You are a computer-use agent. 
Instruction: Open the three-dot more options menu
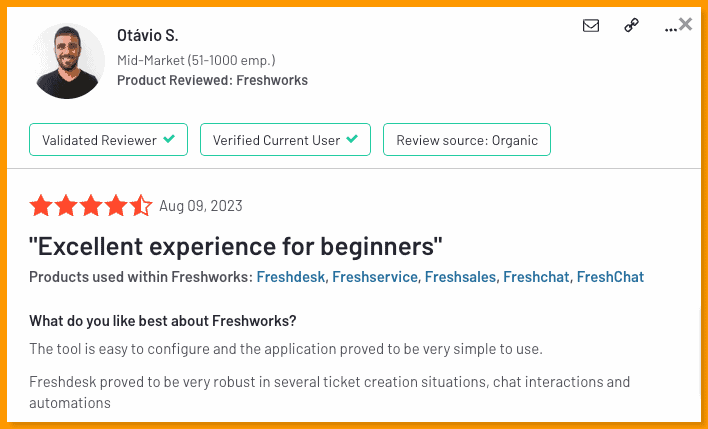point(671,29)
